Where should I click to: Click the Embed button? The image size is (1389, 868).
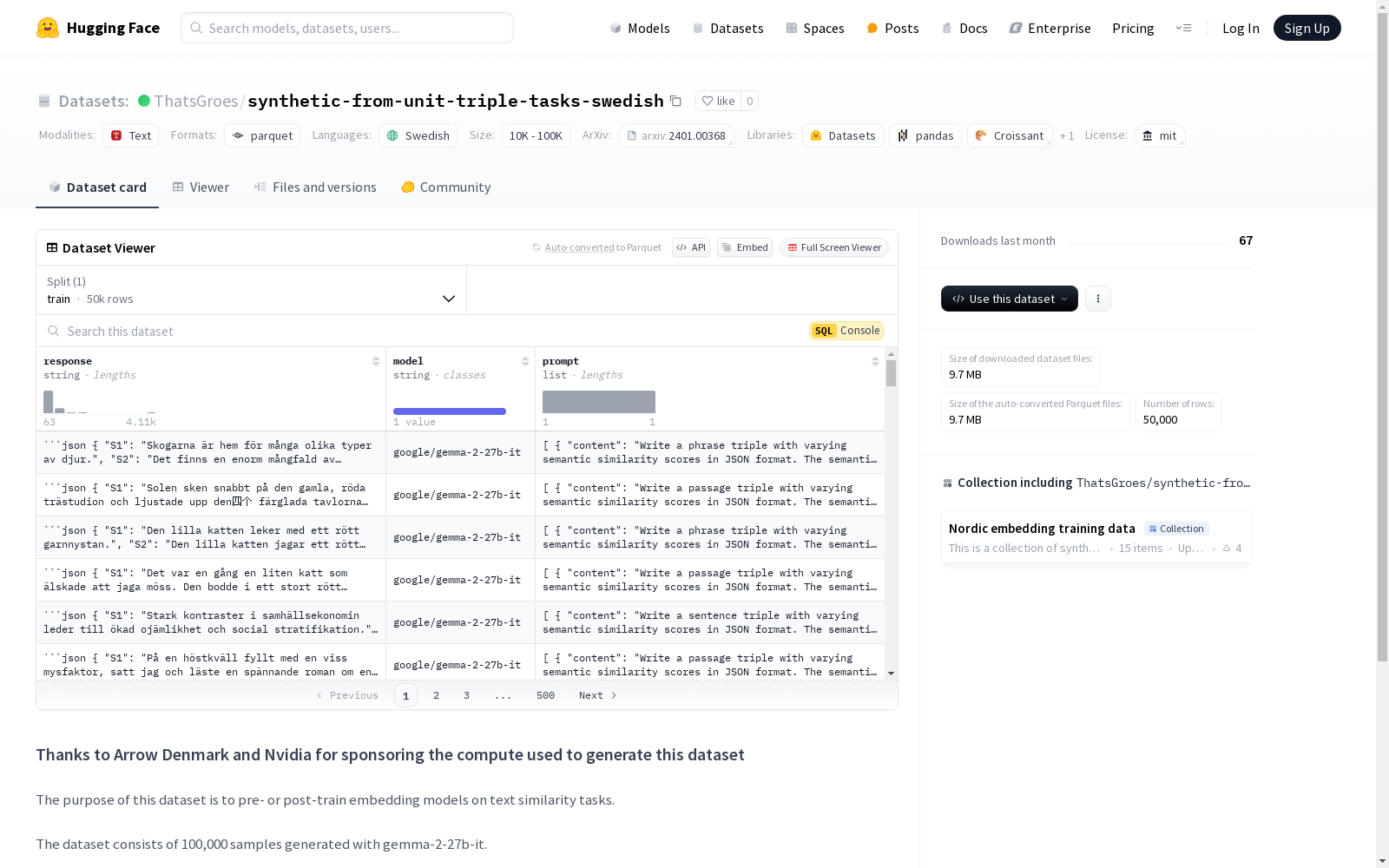745,247
